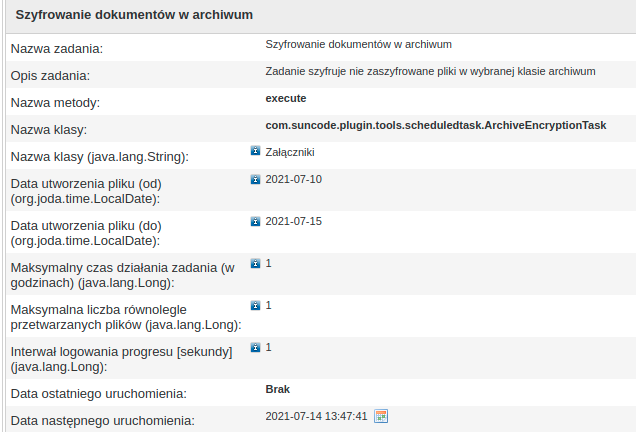This screenshot has width=636, height=432.
Task: Click the Załączniki class name value
Action: (x=291, y=152)
